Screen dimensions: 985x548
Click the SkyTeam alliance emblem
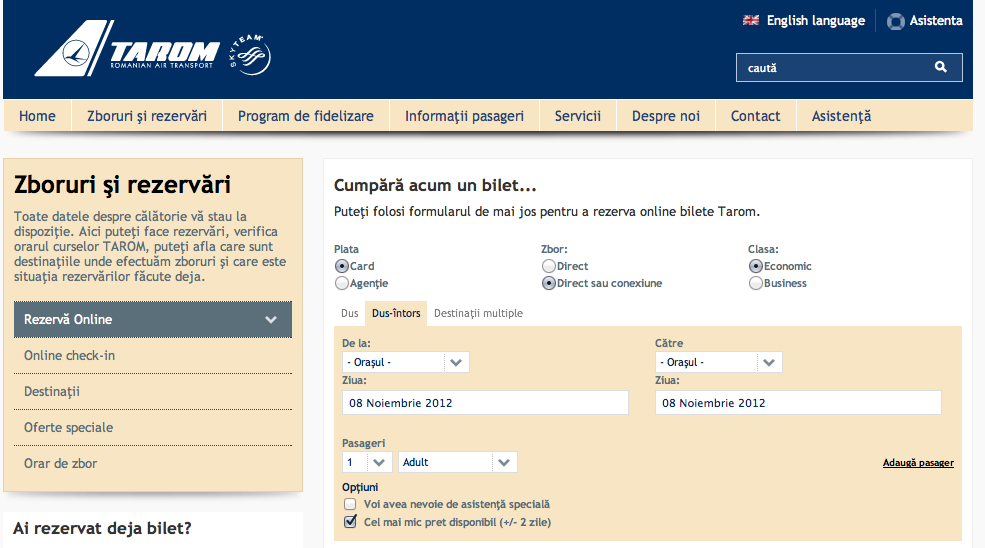[x=249, y=55]
